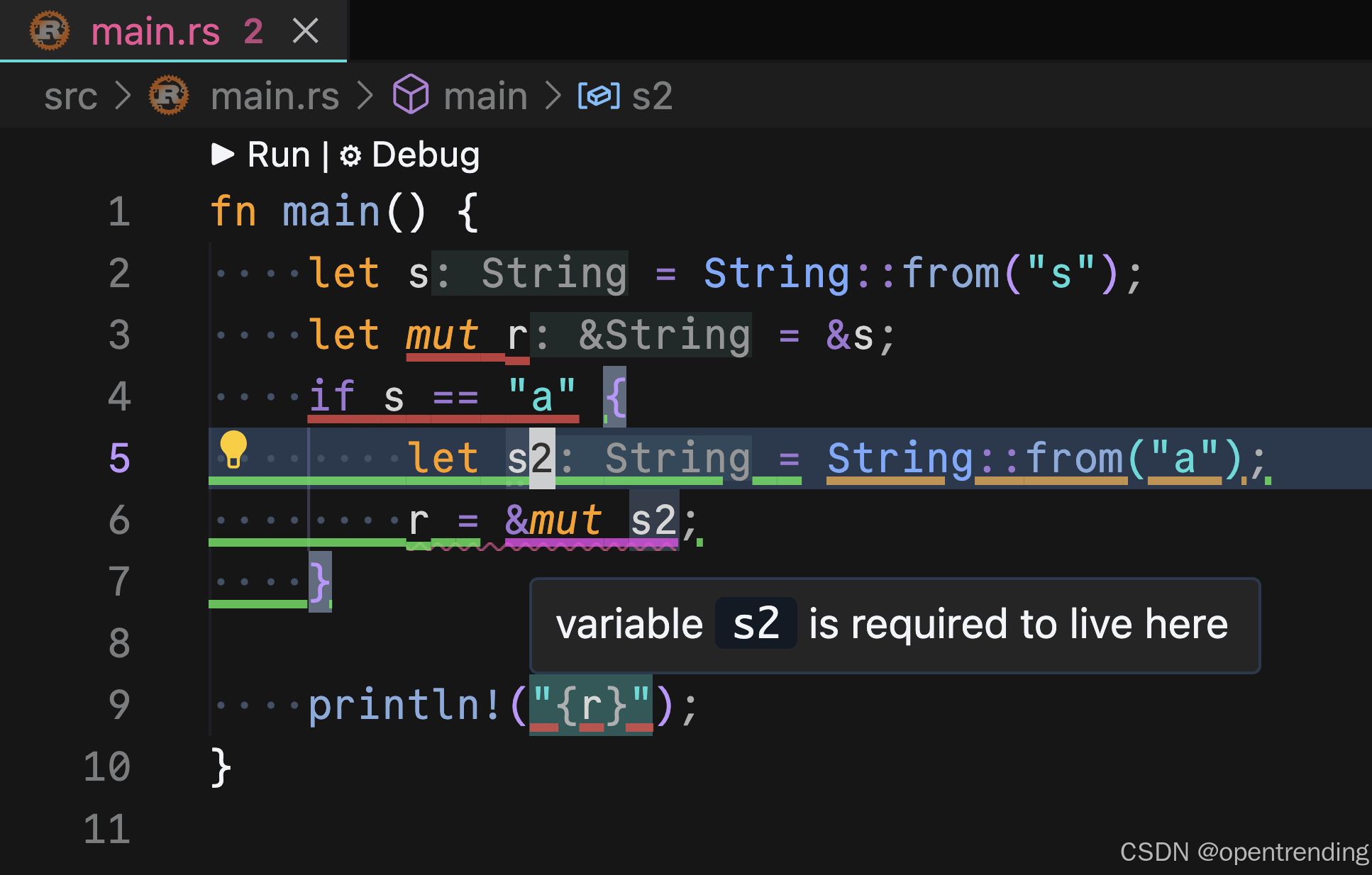Click the &mut s2 underlined expression
1372x875 pixels.
point(590,520)
